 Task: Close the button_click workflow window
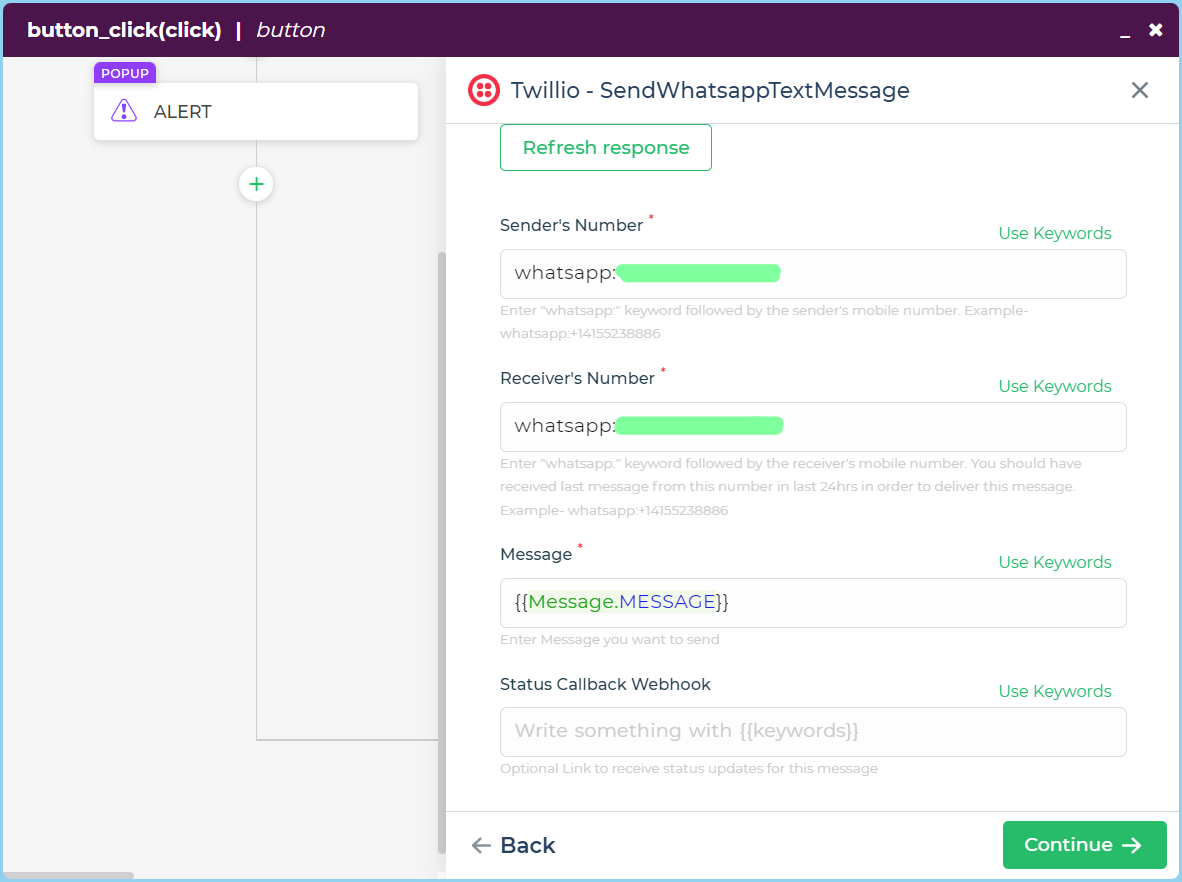(1155, 30)
